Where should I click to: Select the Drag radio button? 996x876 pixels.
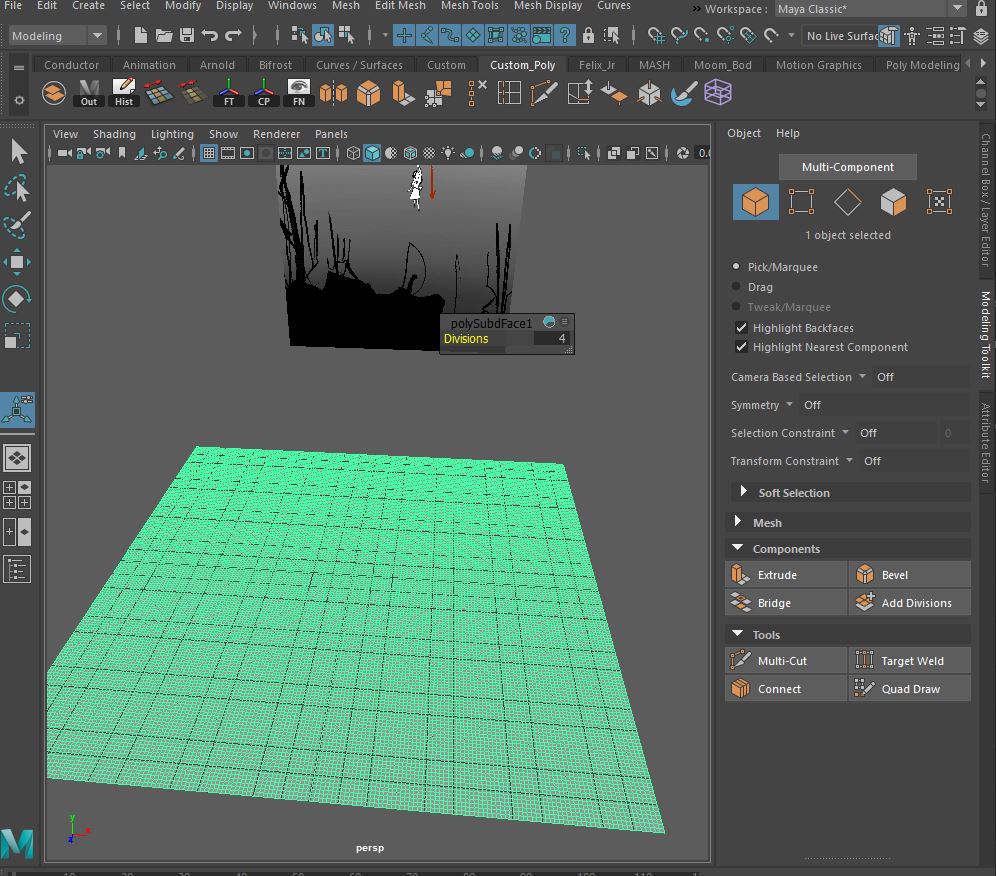coord(737,287)
